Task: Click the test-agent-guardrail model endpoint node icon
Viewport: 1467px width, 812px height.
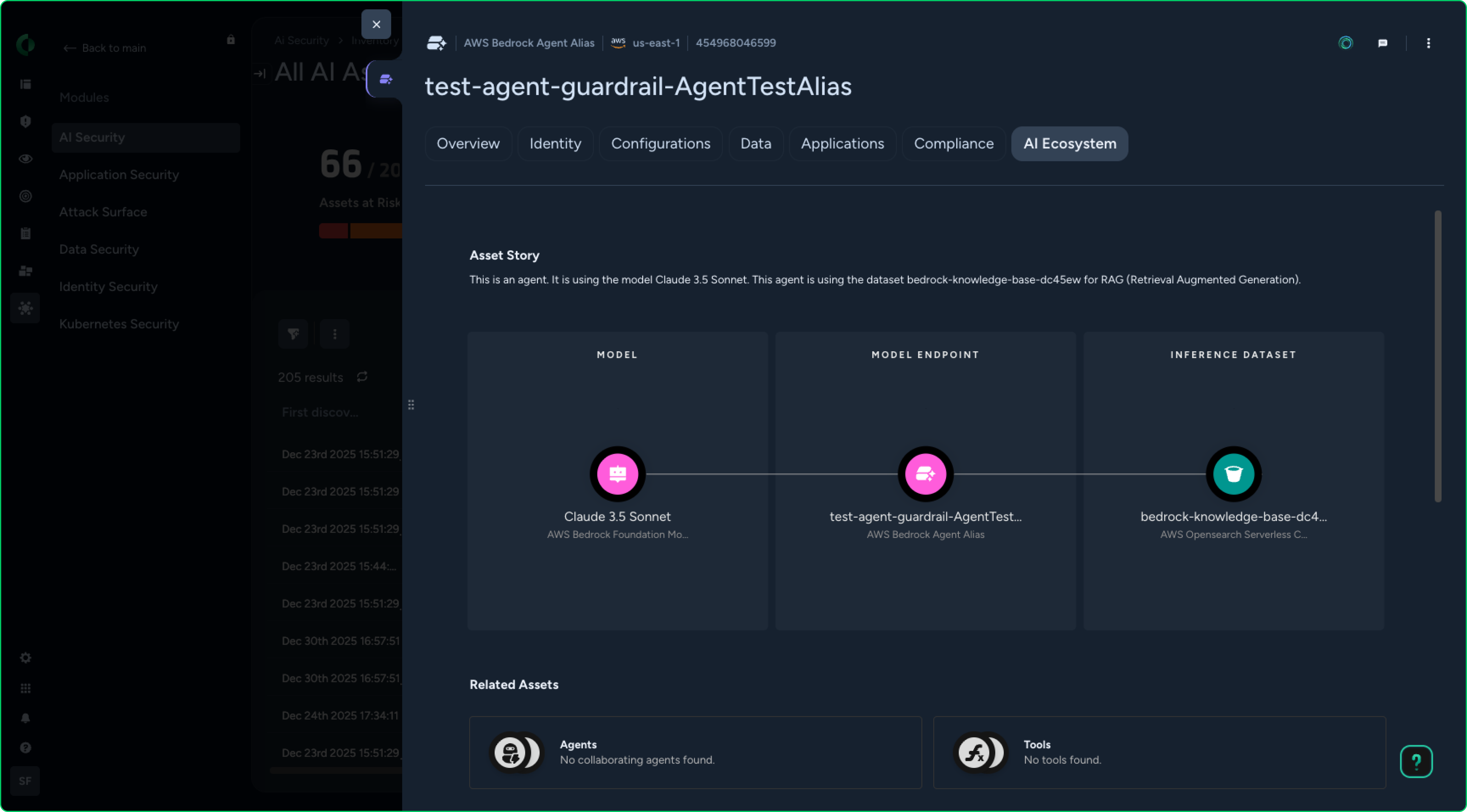Action: tap(925, 473)
